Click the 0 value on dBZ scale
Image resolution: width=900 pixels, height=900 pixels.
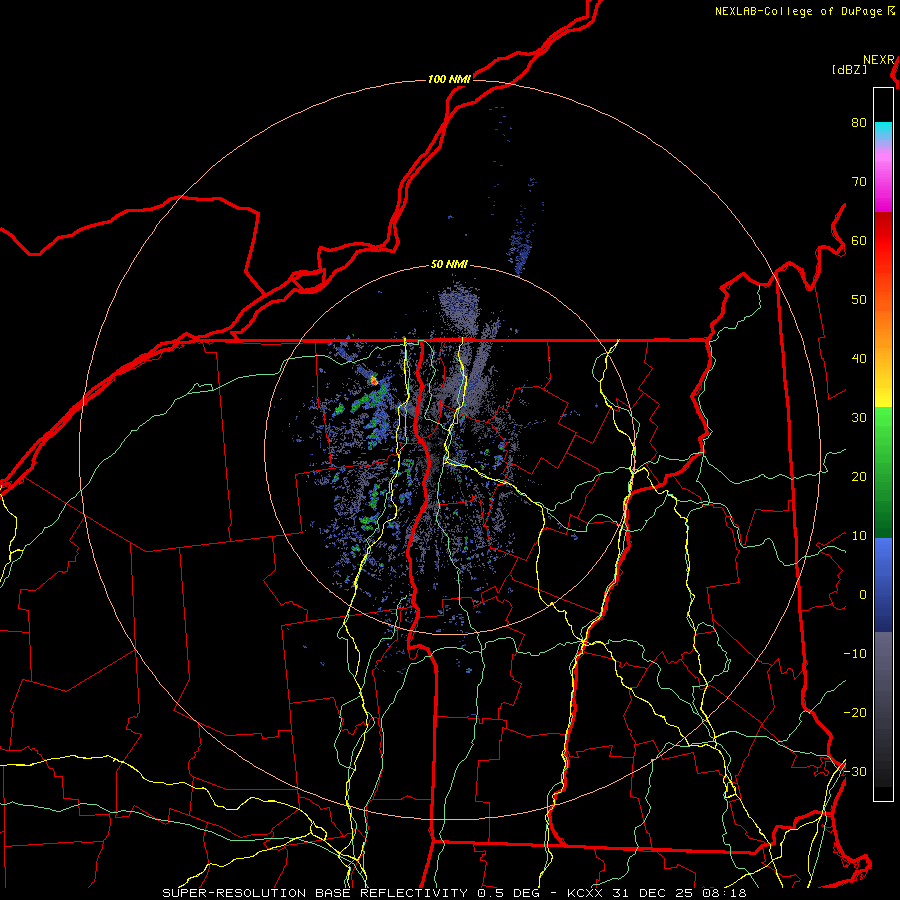coord(863,595)
